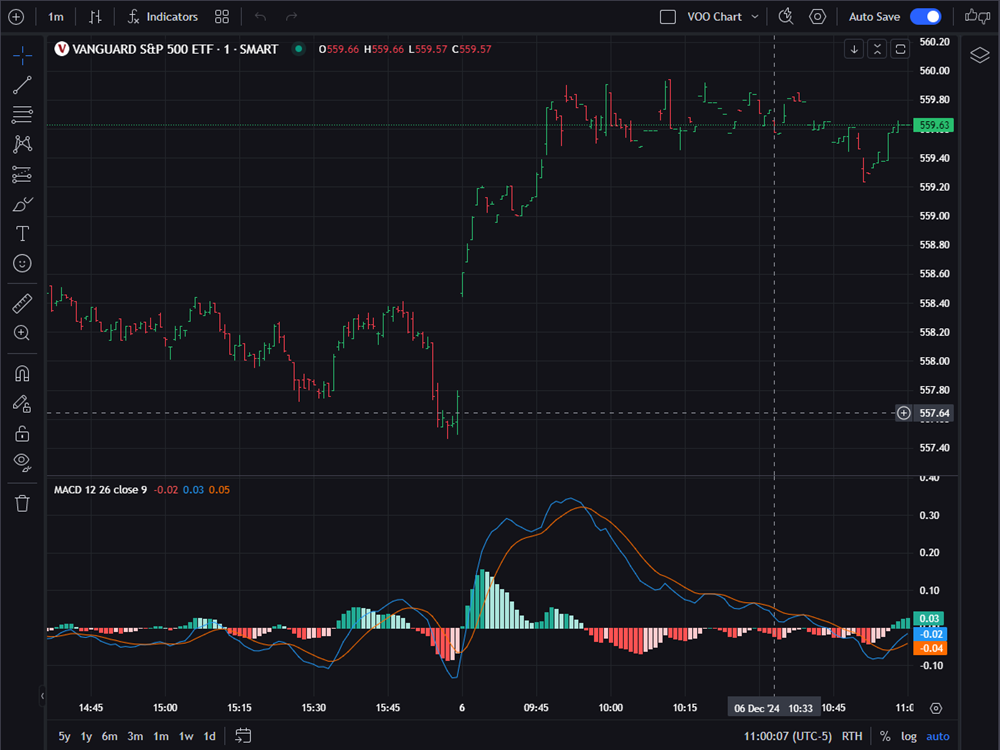Select the horizontal lines Fib tool
This screenshot has width=1000, height=750.
pyautogui.click(x=22, y=114)
